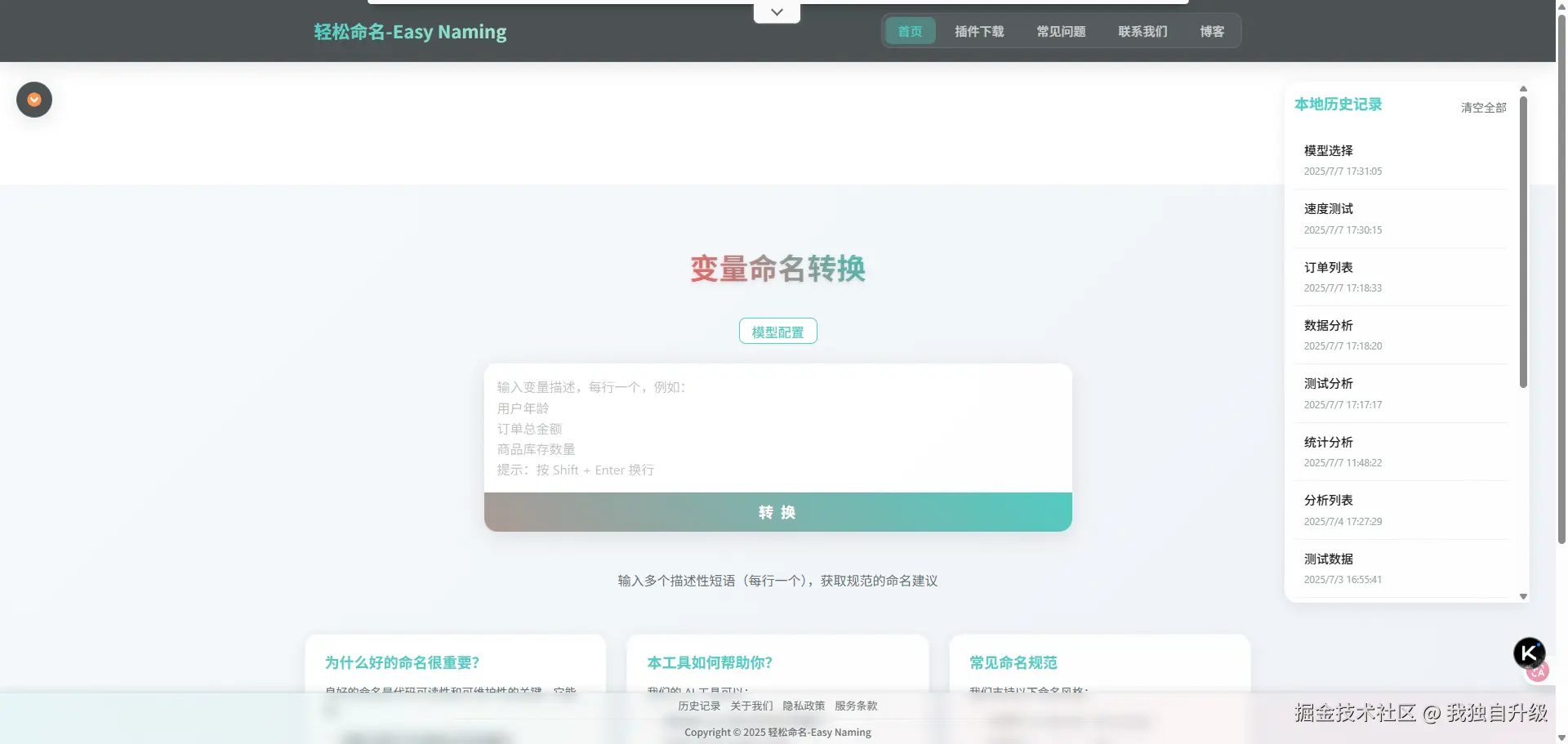Open the Kiro "K" assistant icon
This screenshot has height=744, width=1568.
[x=1529, y=653]
